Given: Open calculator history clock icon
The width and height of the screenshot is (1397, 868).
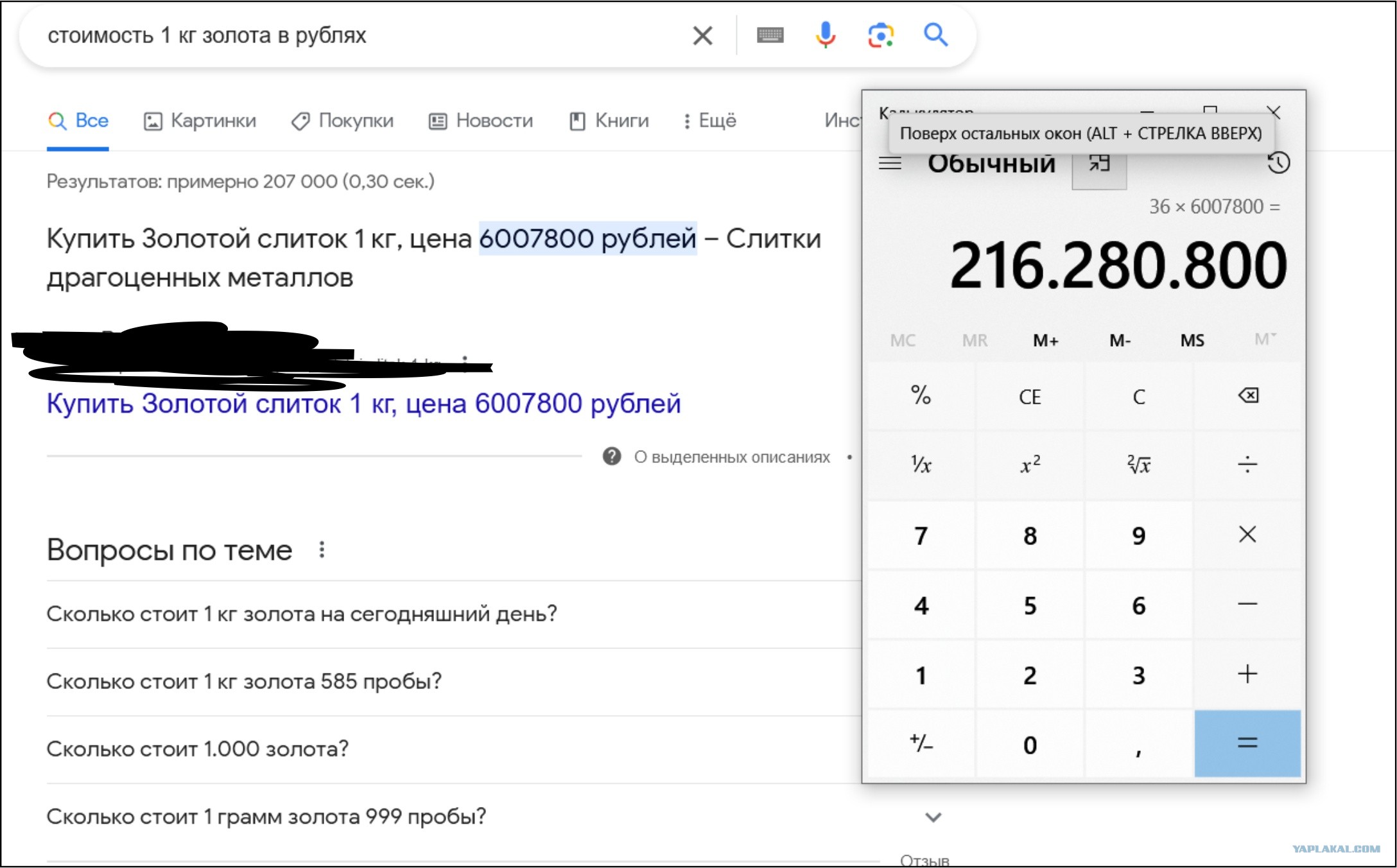Looking at the screenshot, I should pos(1278,162).
